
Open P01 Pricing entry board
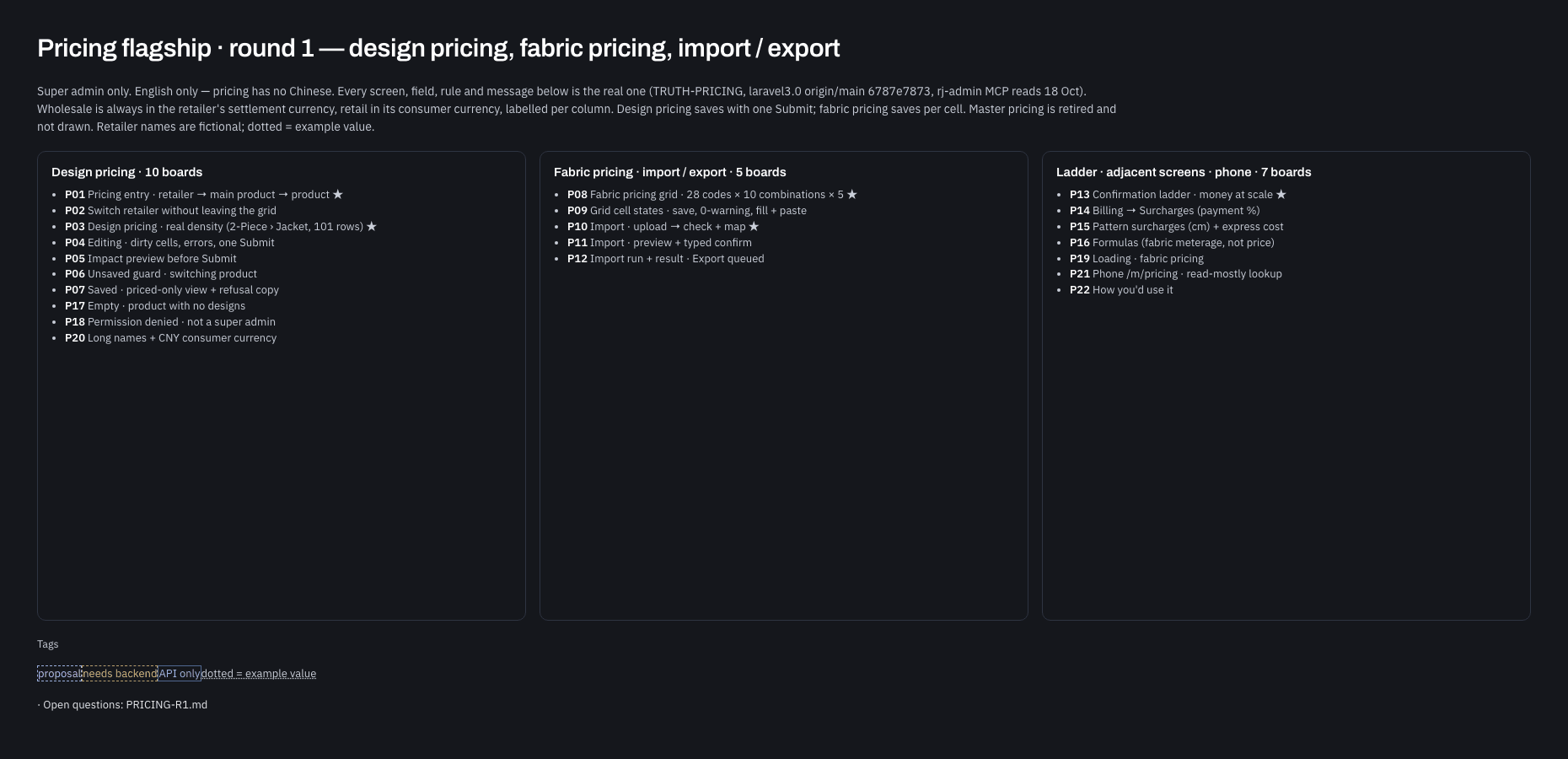pos(204,195)
